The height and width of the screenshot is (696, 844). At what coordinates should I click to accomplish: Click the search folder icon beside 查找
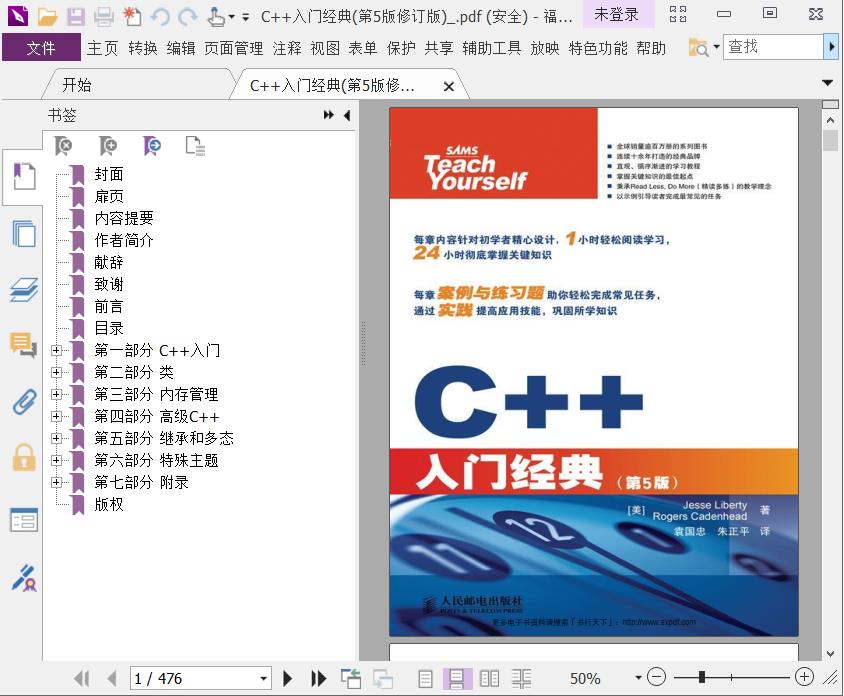(699, 47)
